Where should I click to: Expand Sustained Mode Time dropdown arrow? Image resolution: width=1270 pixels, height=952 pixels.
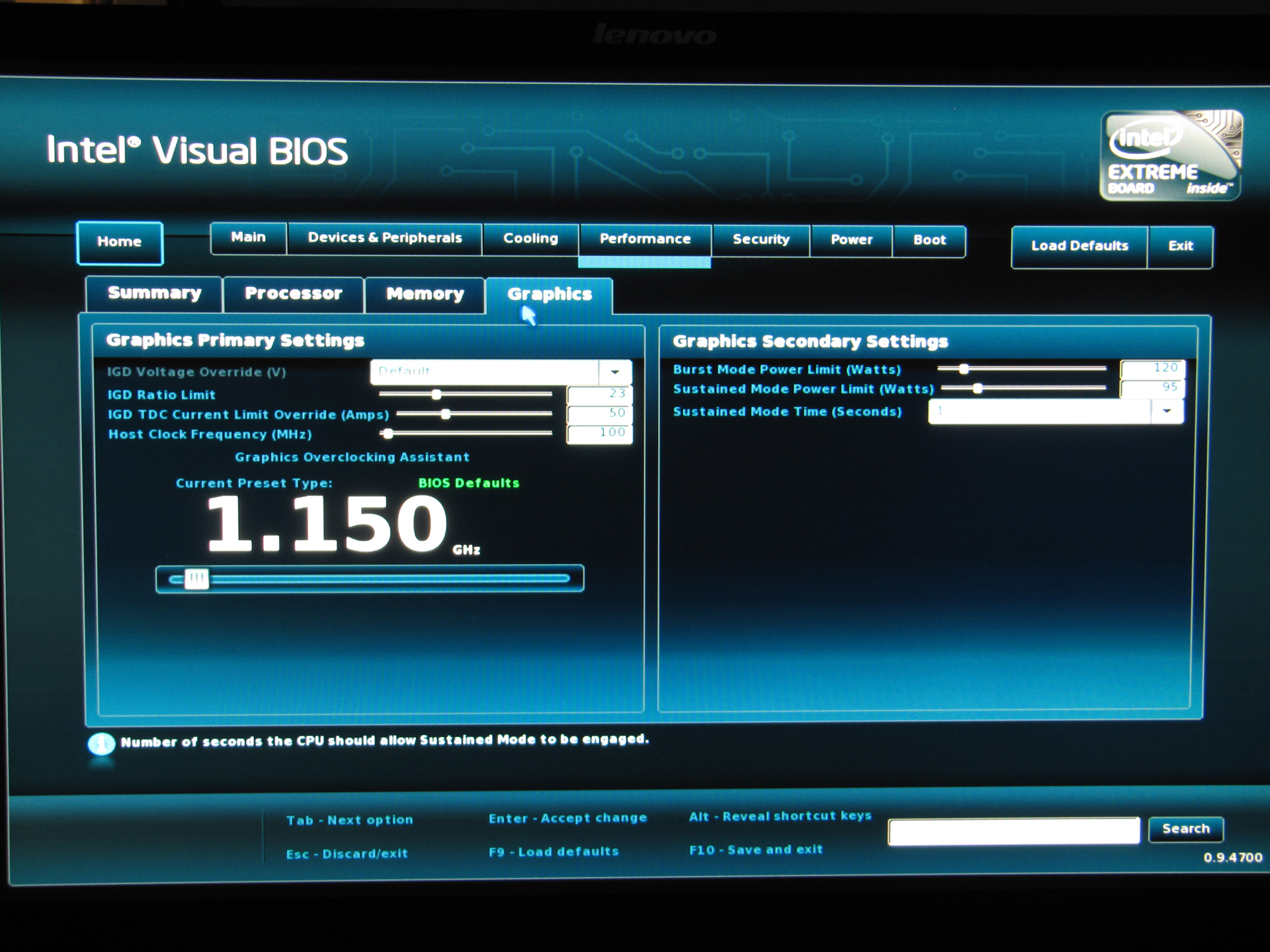[x=1167, y=412]
